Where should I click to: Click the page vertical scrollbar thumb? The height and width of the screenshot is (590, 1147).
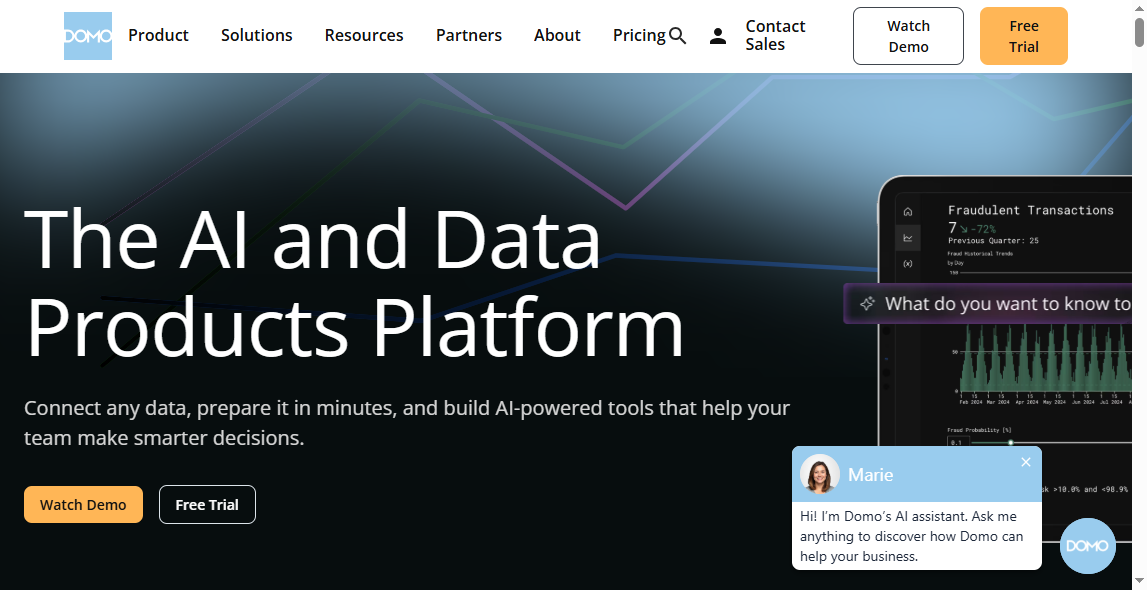1140,31
